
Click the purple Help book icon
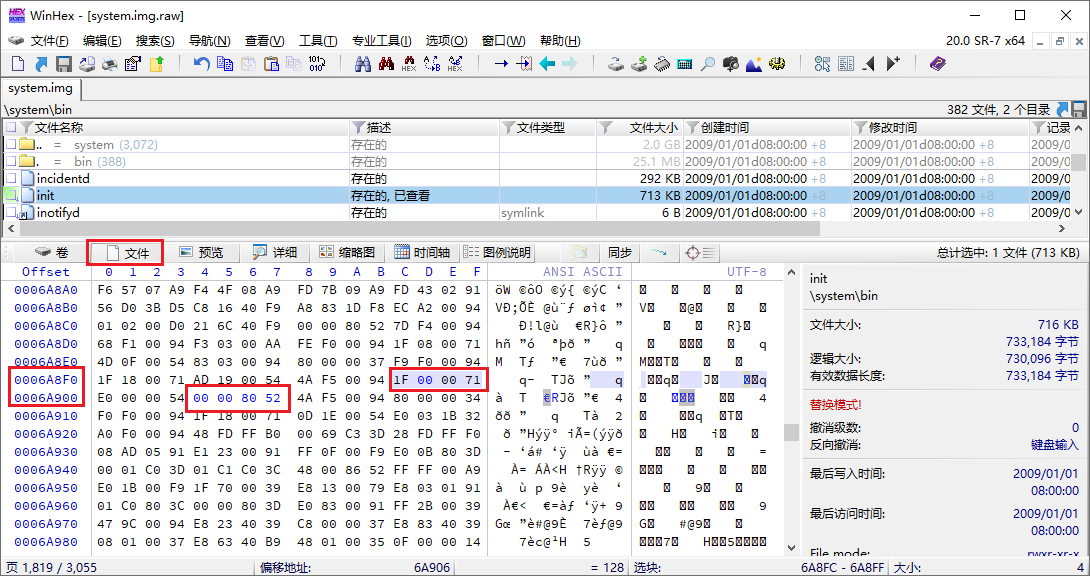click(938, 64)
